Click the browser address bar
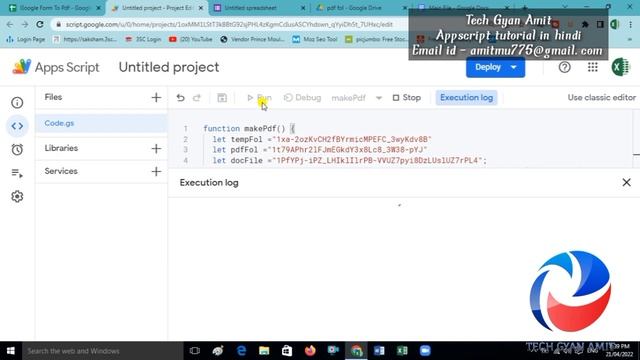 point(229,24)
